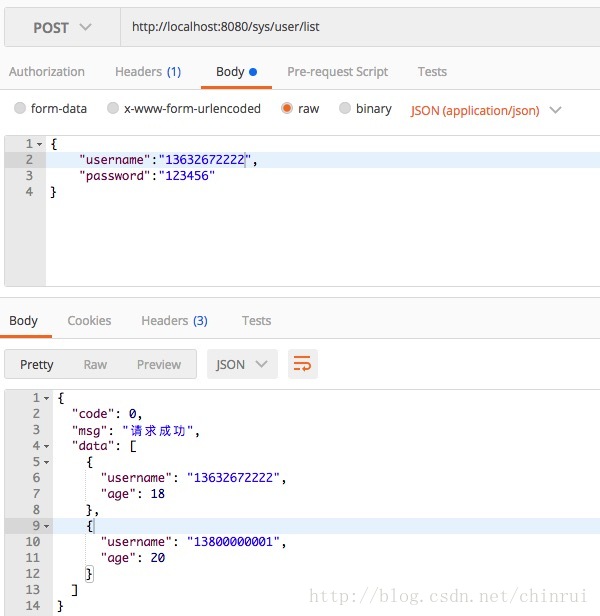Open the request Headers (1) tab
Image resolution: width=600 pixels, height=616 pixels.
tap(148, 72)
